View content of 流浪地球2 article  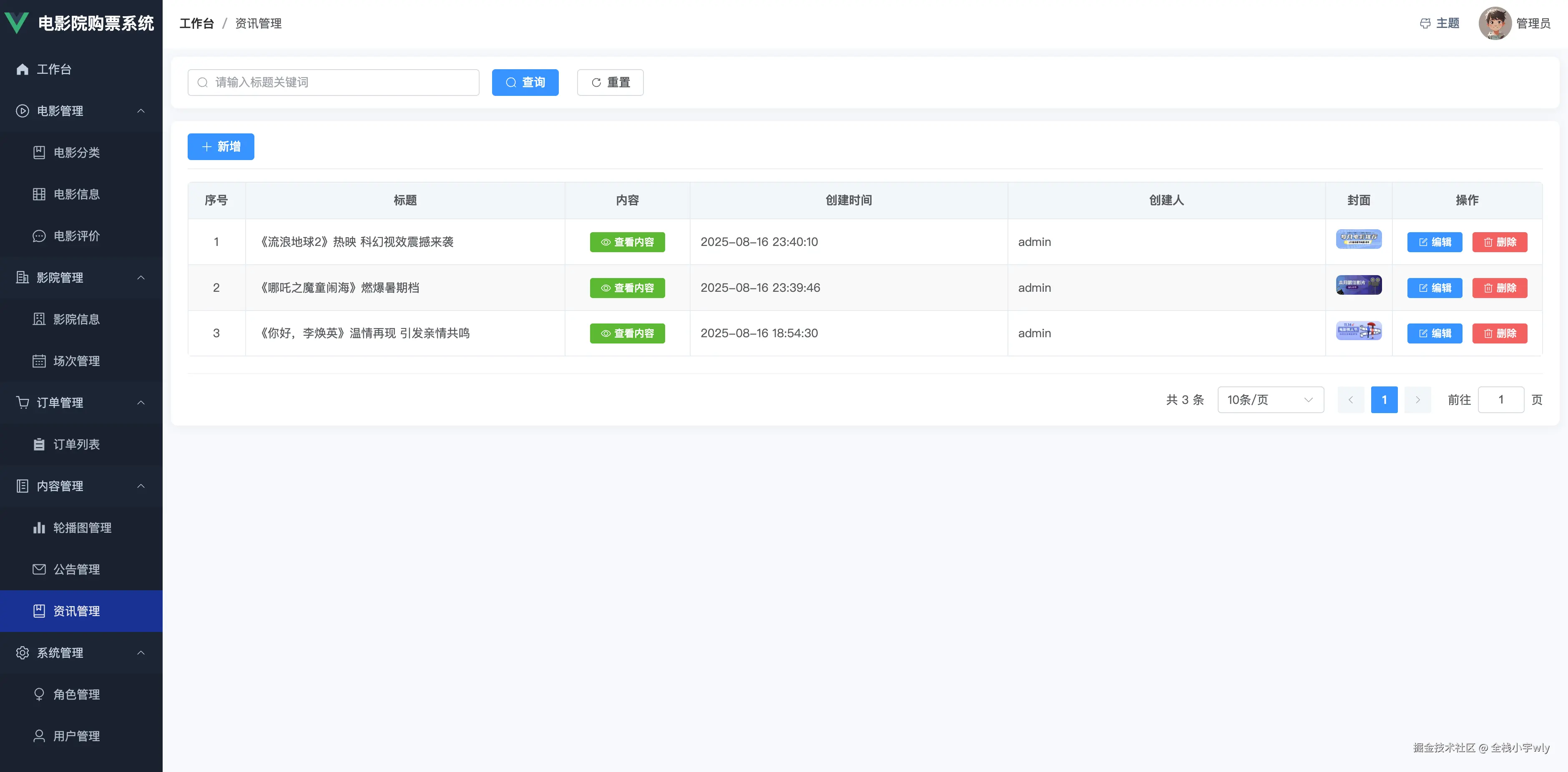click(x=627, y=242)
